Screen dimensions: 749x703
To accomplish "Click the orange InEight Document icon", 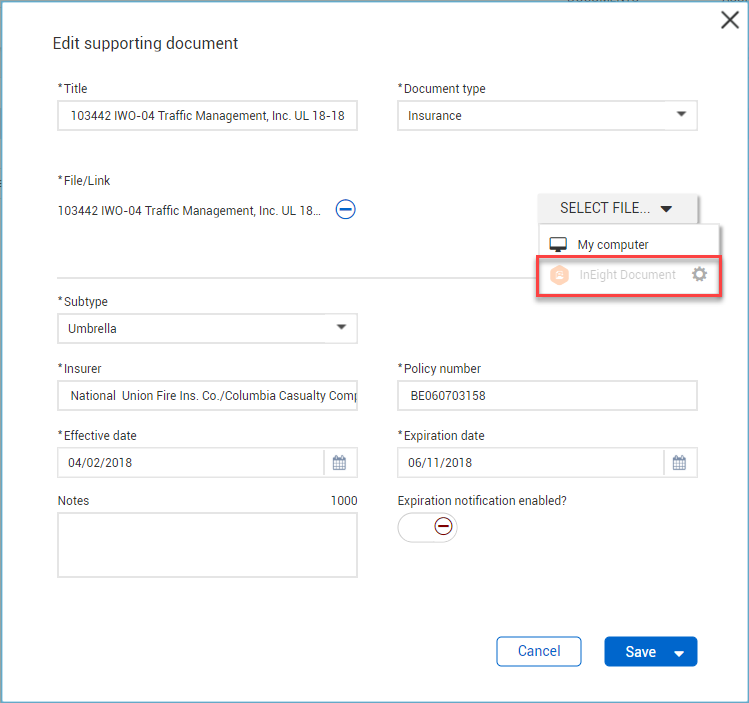I will point(560,275).
